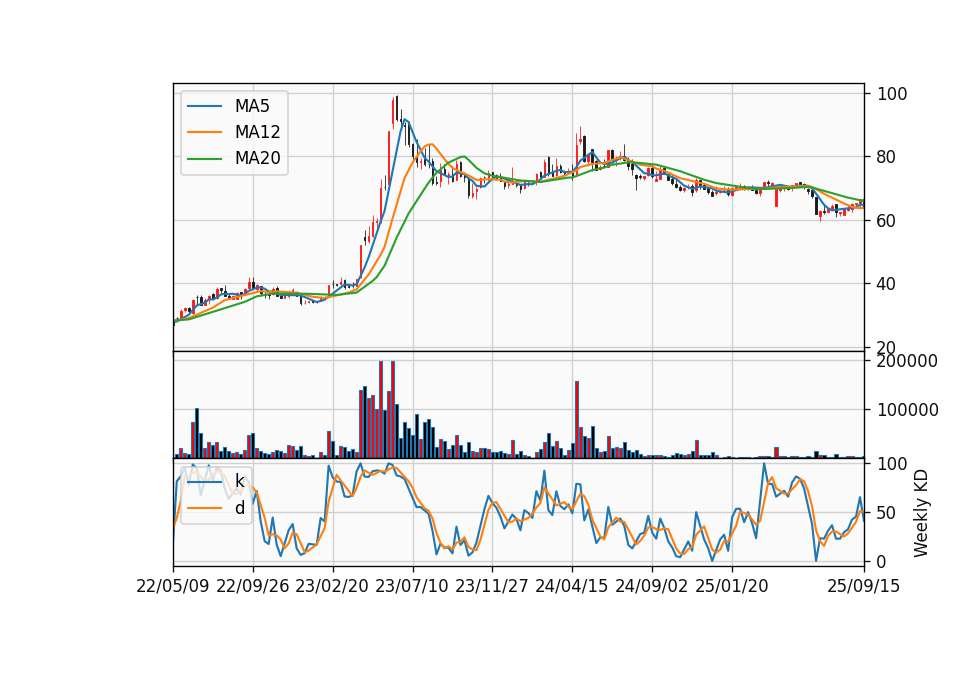
Task: Click the 50 tick on Weekly KD axis
Action: point(886,512)
